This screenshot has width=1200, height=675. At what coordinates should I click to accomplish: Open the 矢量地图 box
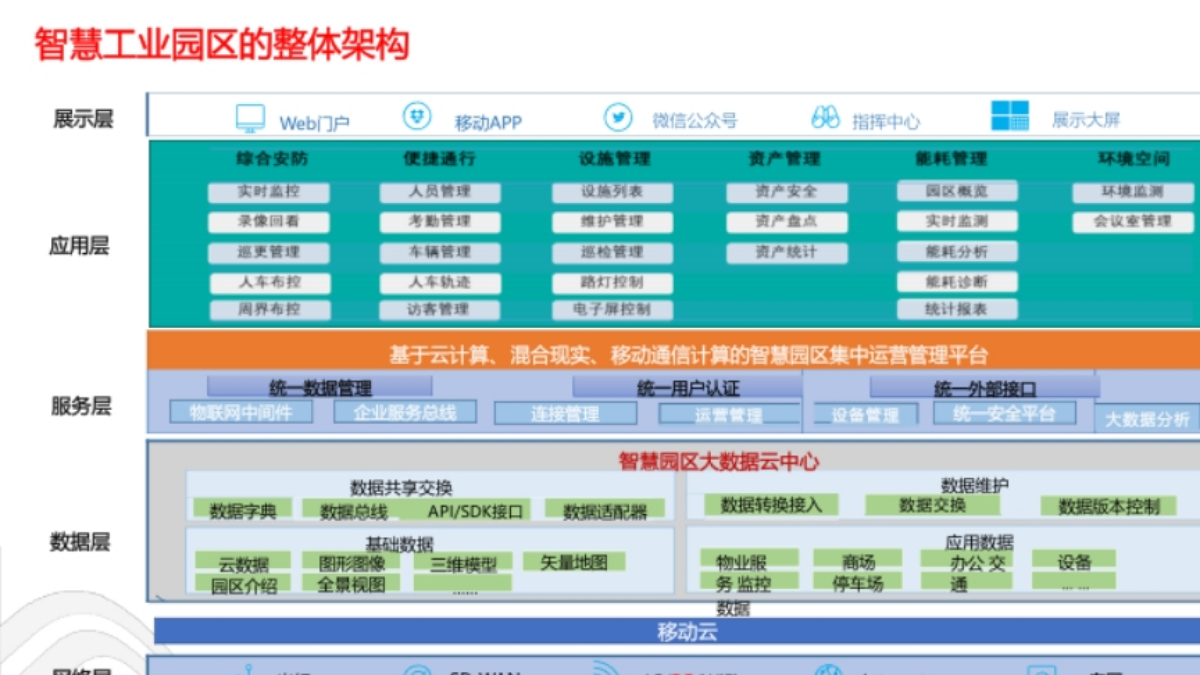pyautogui.click(x=574, y=562)
